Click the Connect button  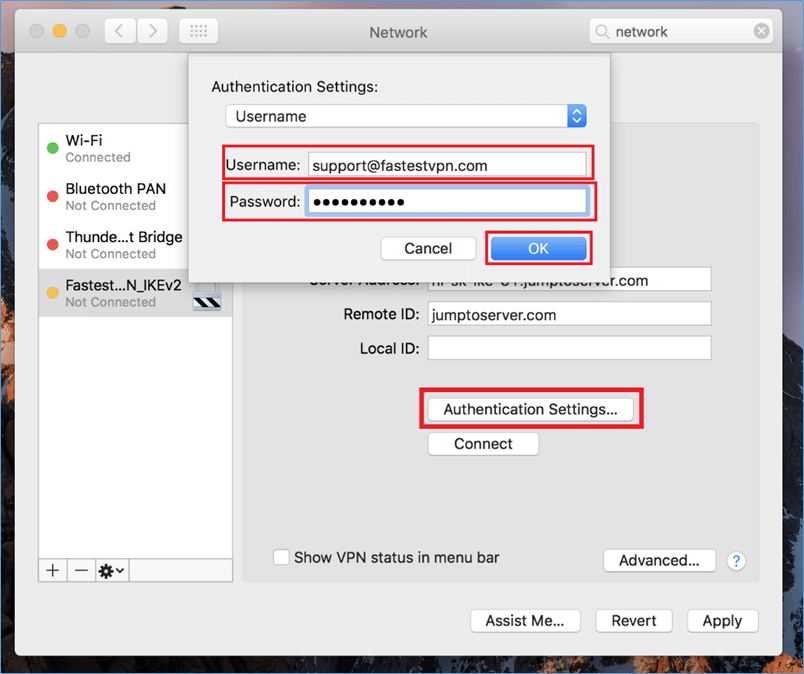pyautogui.click(x=483, y=444)
